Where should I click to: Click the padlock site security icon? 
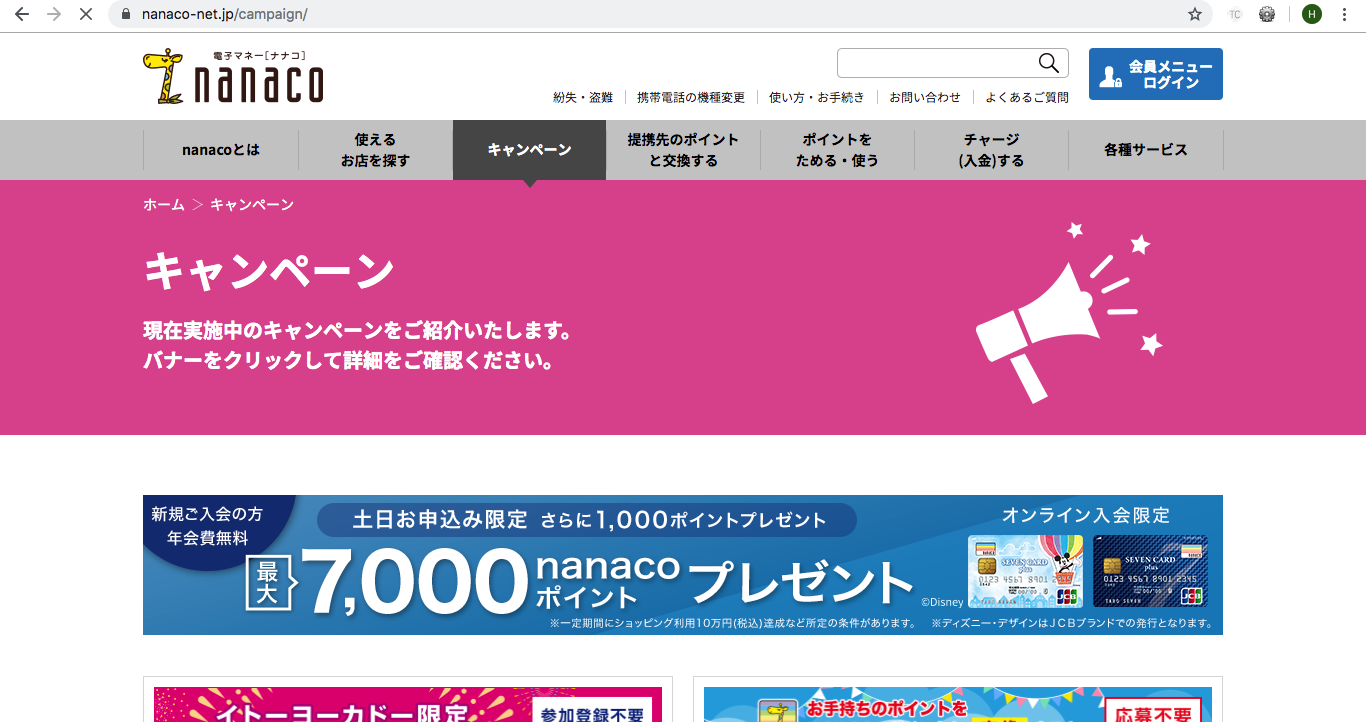point(125,15)
